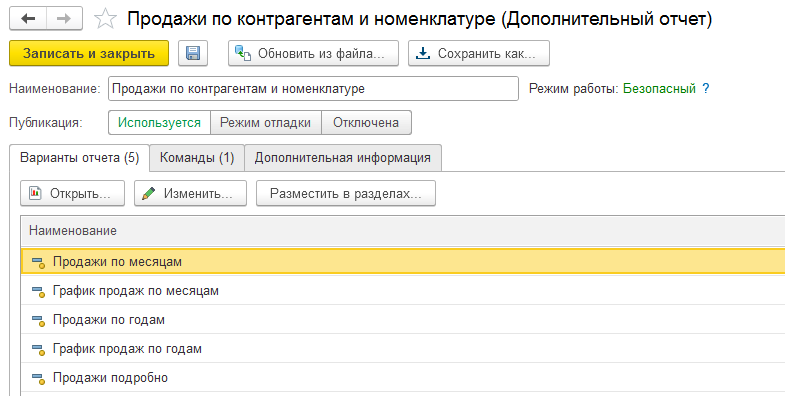Click Сохранить как button
786x396 pixels.
point(479,53)
